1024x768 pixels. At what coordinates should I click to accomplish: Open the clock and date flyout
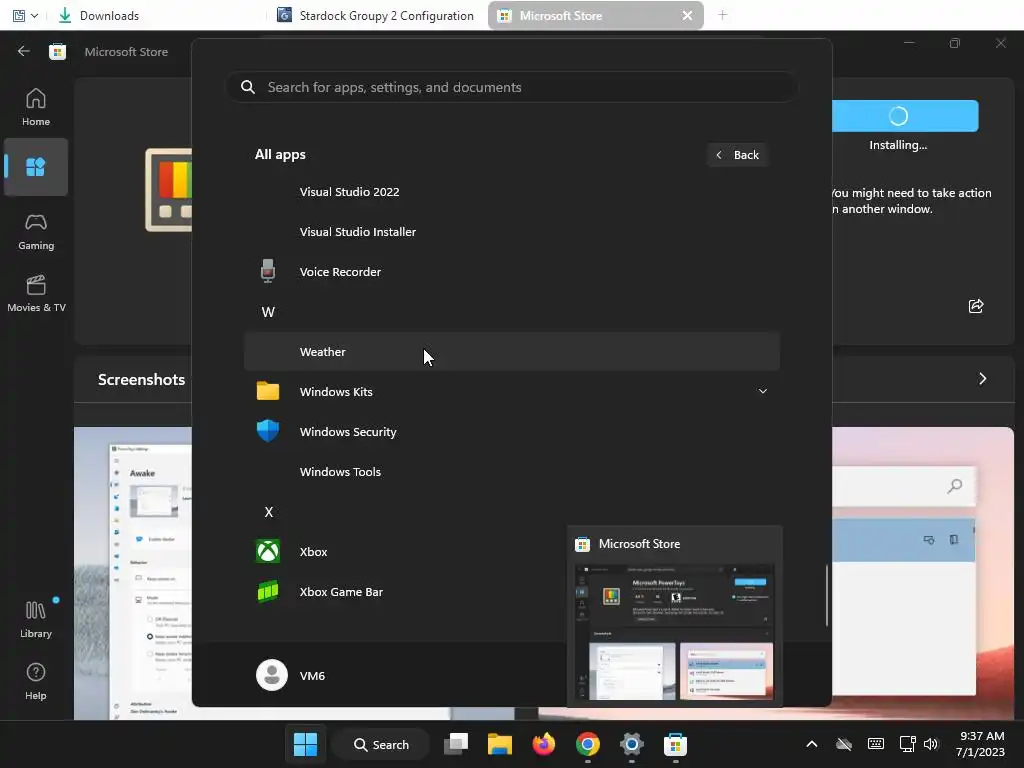tap(980, 744)
